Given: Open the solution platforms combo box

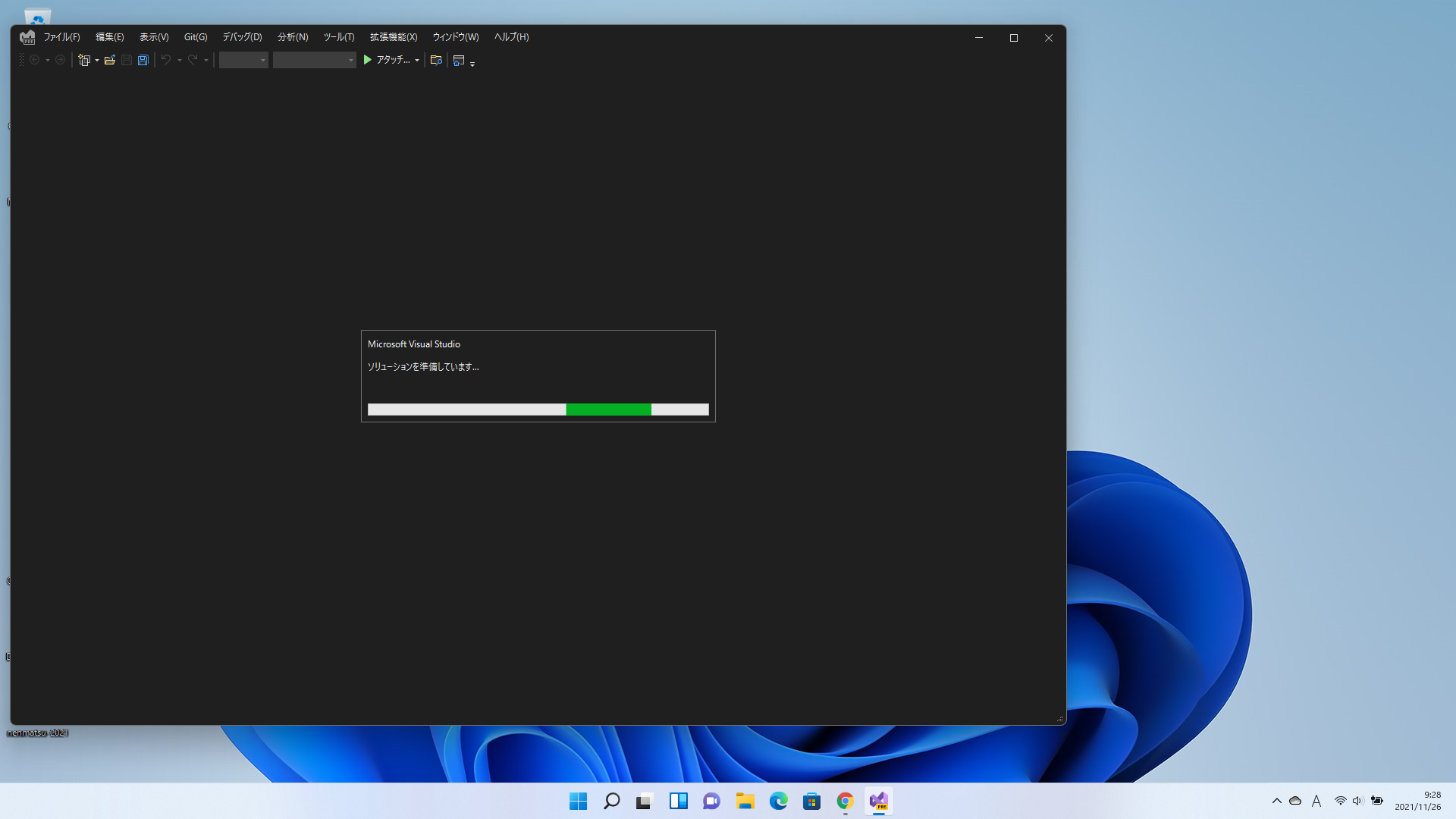Looking at the screenshot, I should point(314,60).
